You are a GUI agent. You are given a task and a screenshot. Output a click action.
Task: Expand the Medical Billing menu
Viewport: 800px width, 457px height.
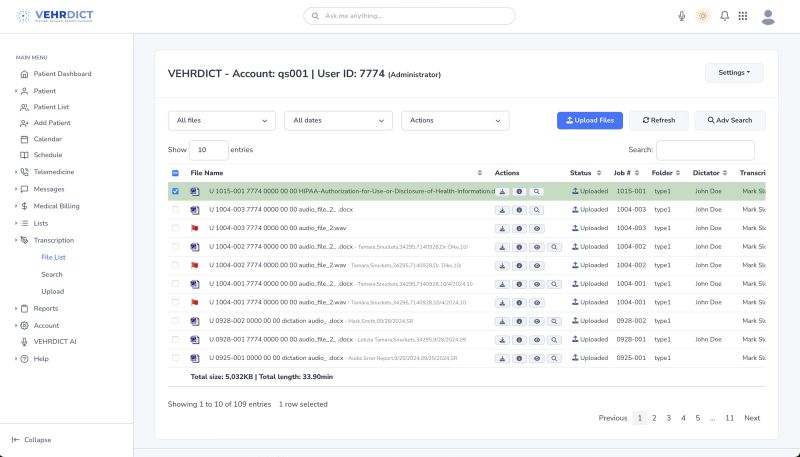16,206
